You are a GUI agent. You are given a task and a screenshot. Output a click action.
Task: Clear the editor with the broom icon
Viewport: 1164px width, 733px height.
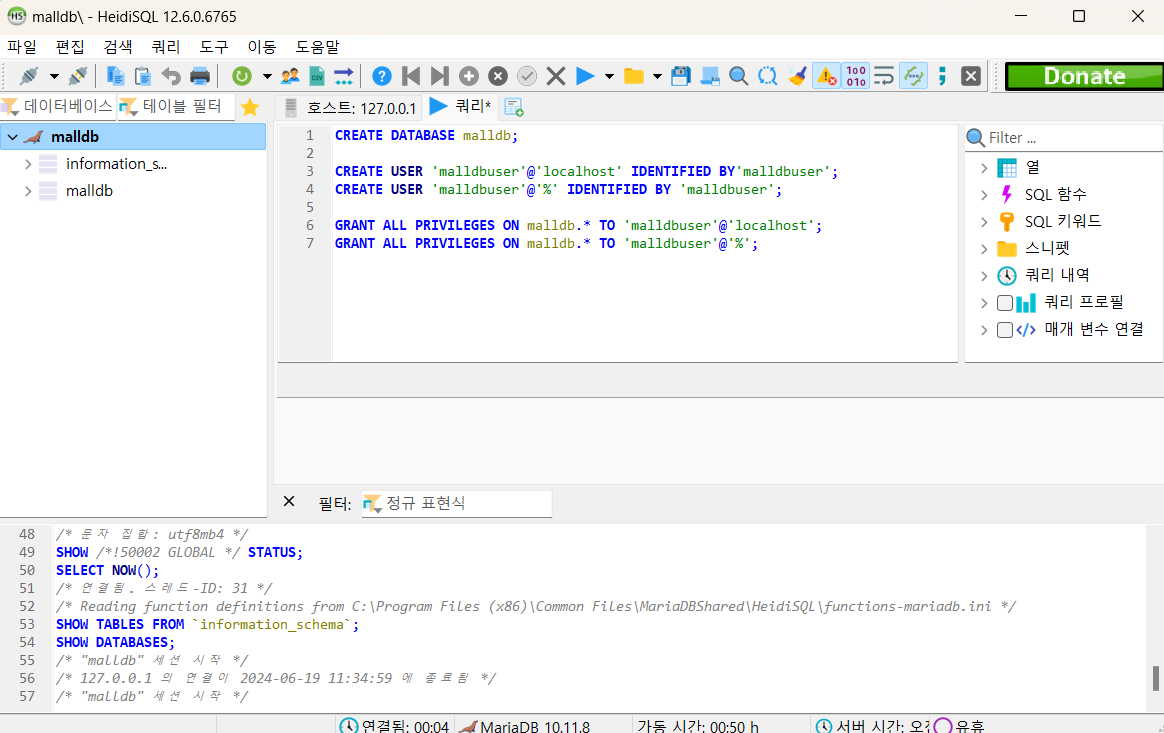797,76
